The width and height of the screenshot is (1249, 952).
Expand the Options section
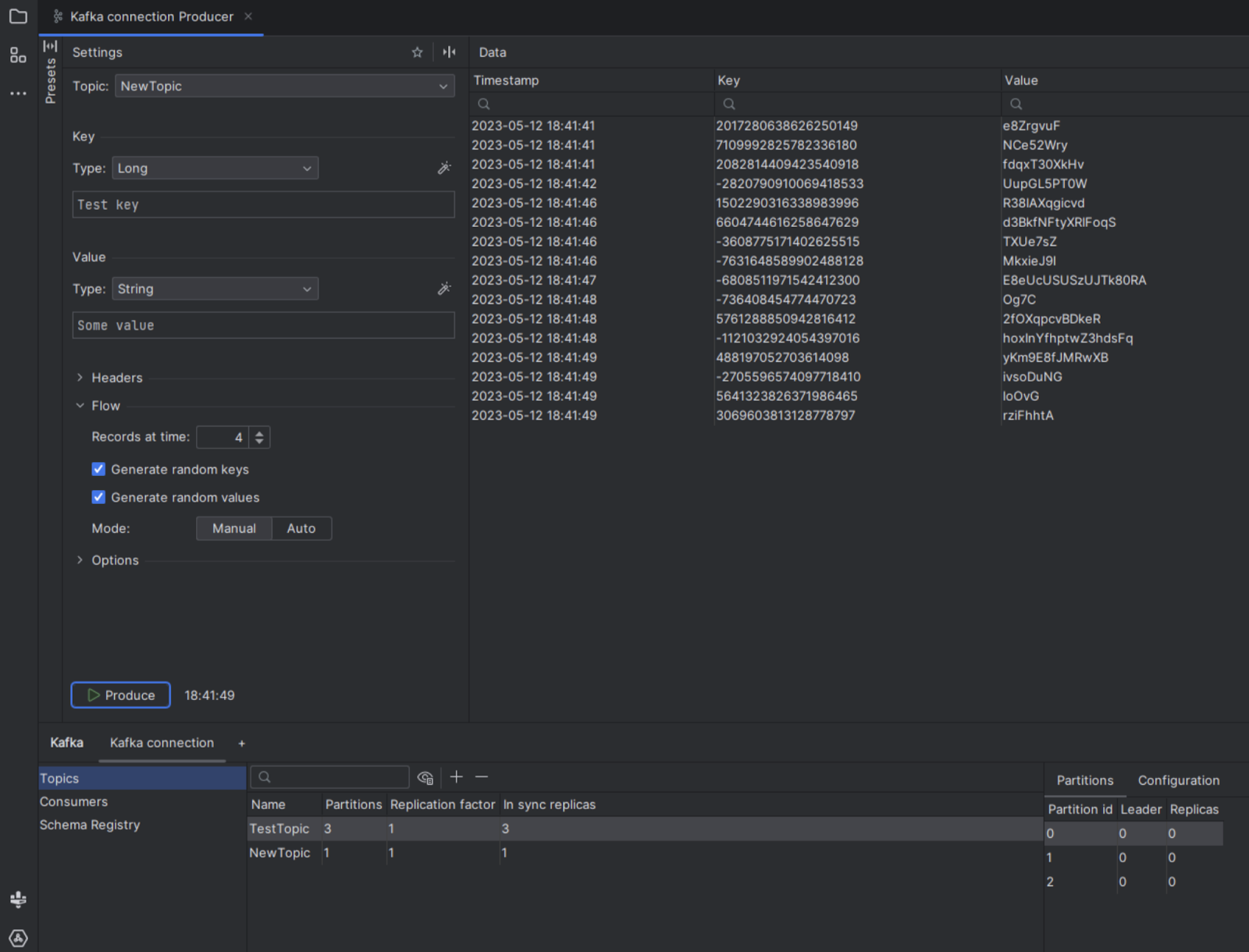[114, 560]
